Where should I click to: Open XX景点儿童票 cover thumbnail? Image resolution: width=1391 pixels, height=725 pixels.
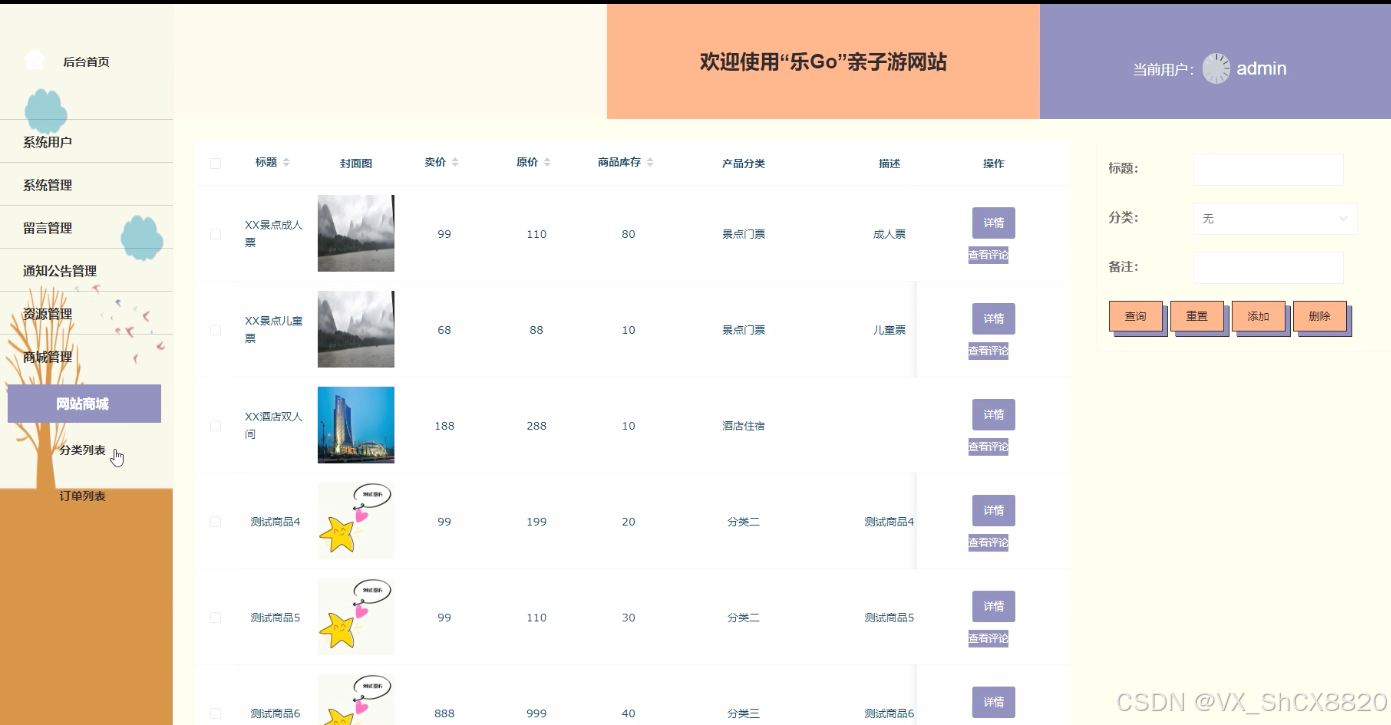pos(356,329)
